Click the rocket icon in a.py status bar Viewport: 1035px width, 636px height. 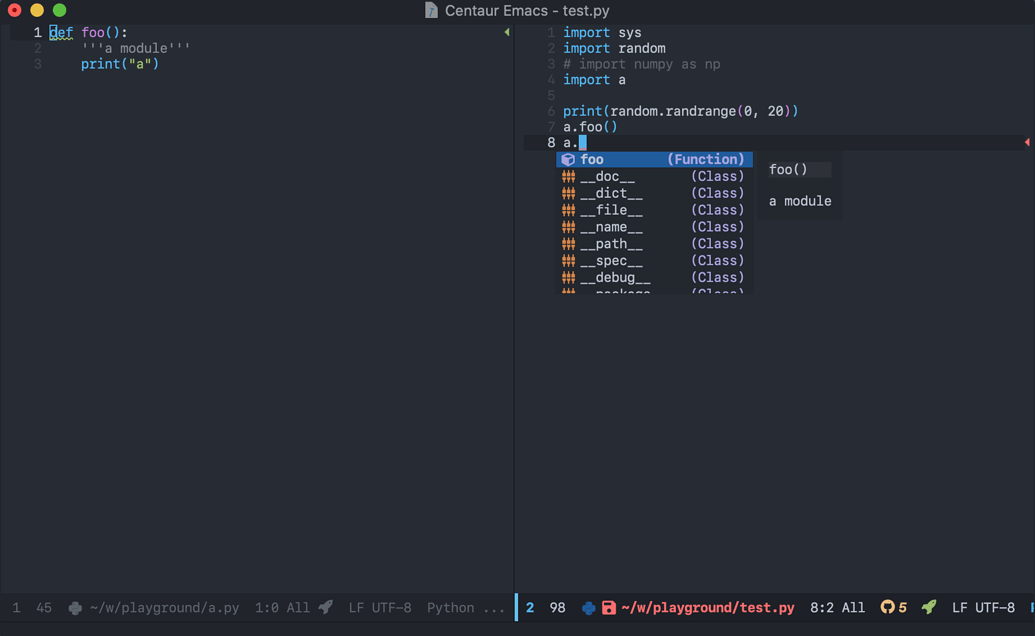click(325, 607)
